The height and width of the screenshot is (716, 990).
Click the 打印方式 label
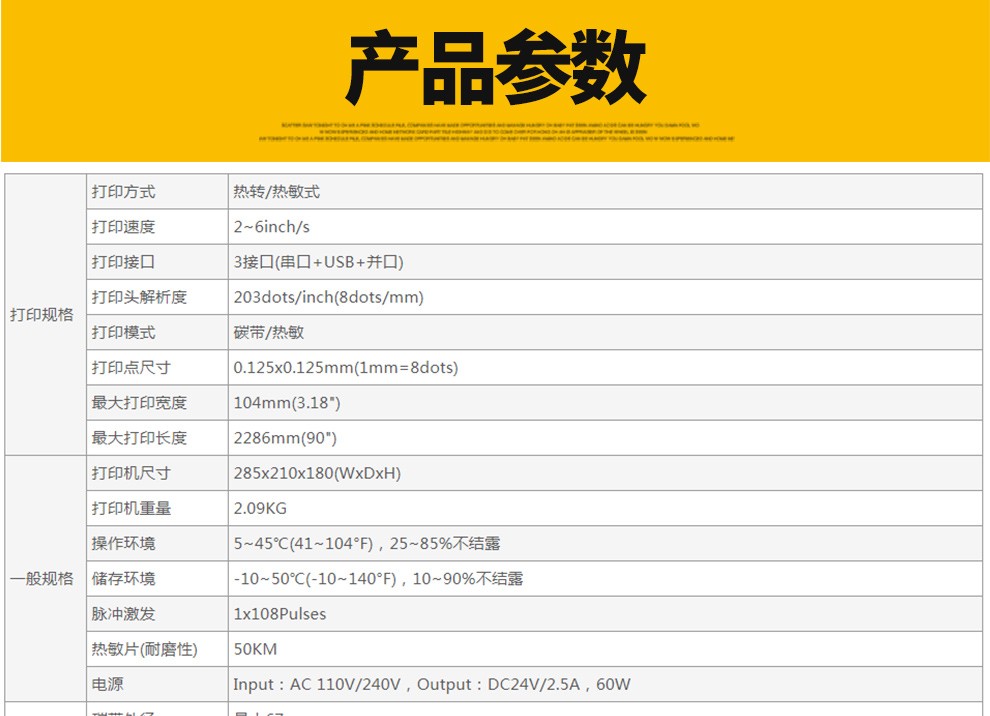tap(123, 192)
